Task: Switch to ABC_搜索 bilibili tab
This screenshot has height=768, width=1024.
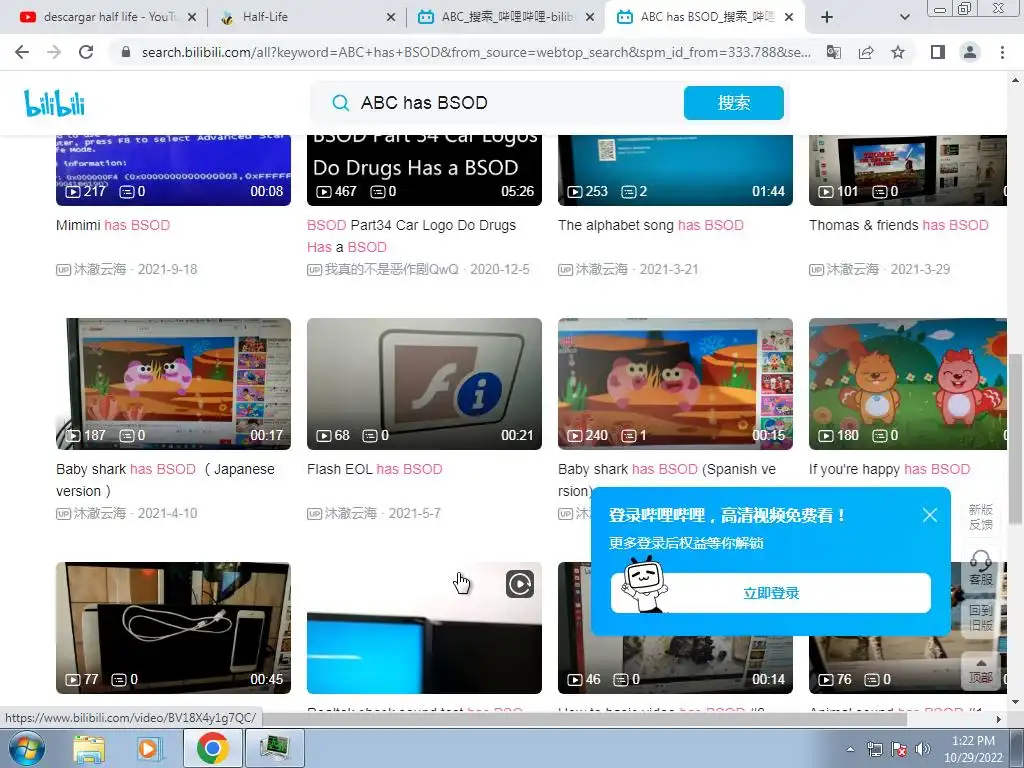Action: point(507,17)
